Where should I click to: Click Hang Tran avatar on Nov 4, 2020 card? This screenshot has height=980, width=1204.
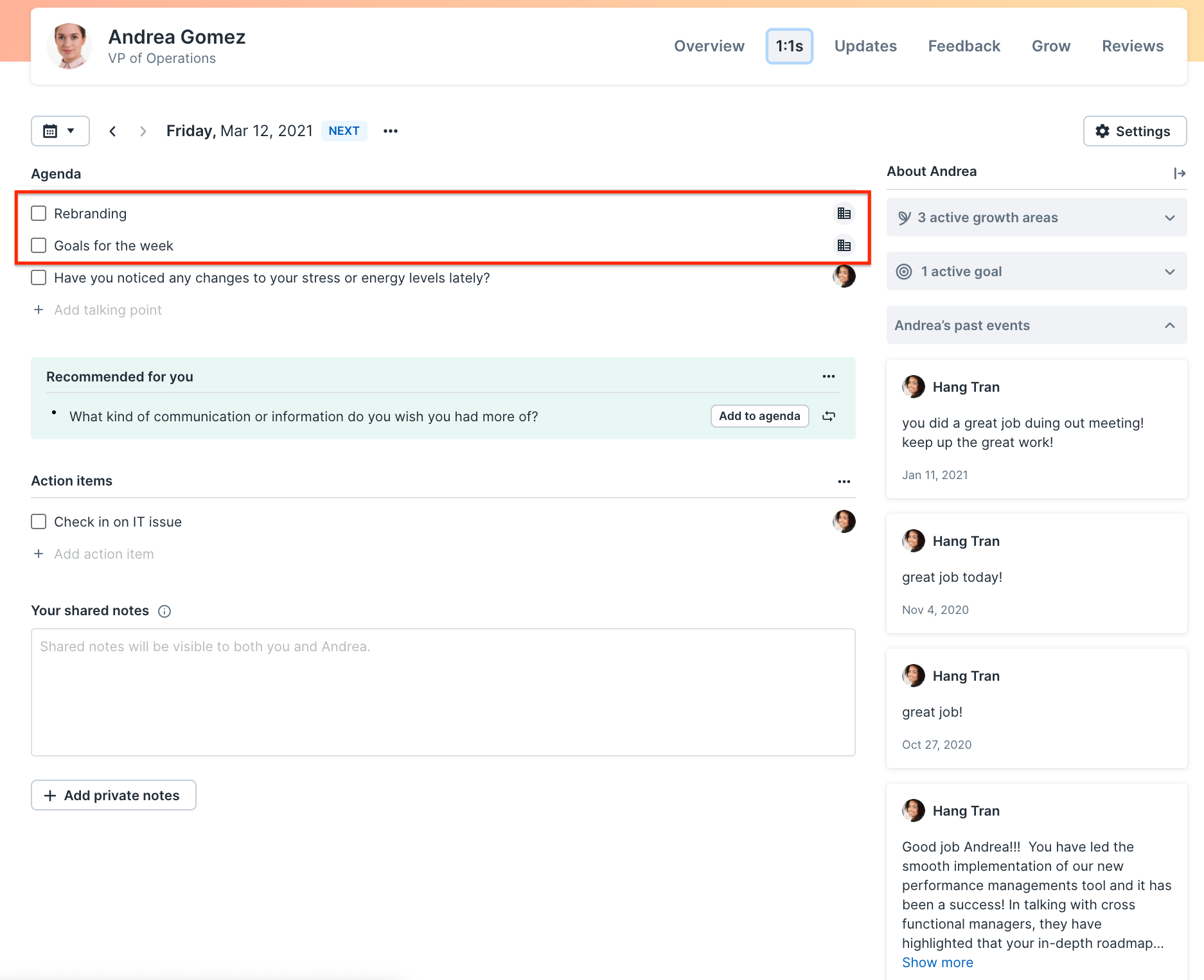tap(914, 541)
